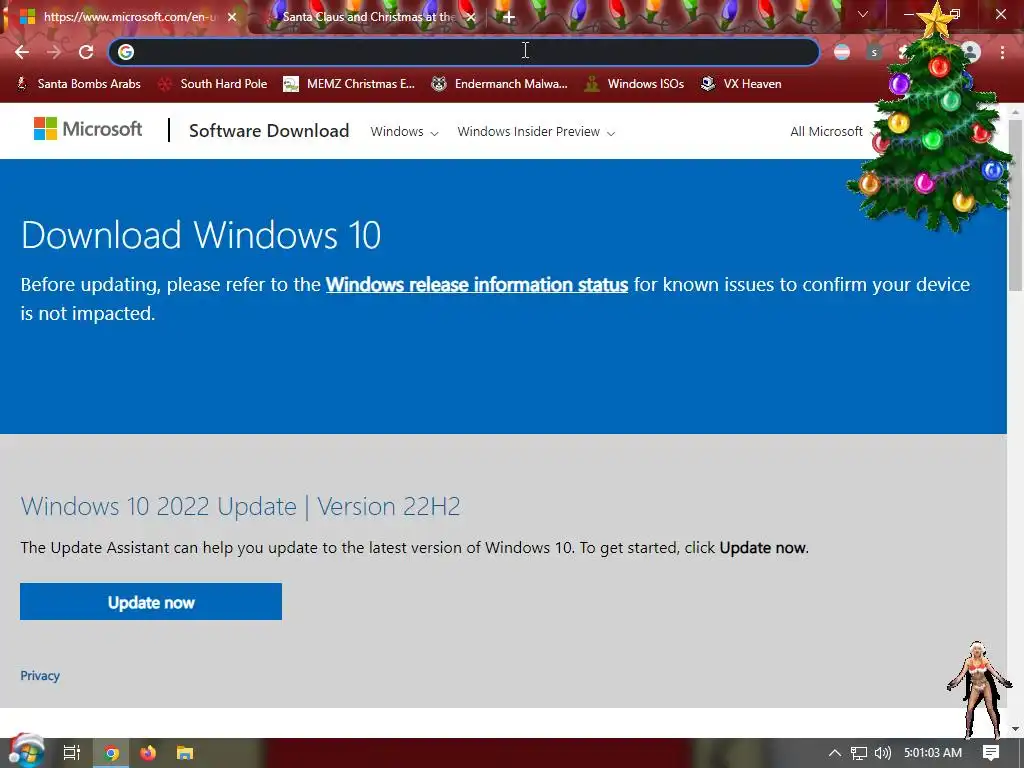Open File Explorer from the taskbar
The height and width of the screenshot is (768, 1024).
[x=185, y=753]
